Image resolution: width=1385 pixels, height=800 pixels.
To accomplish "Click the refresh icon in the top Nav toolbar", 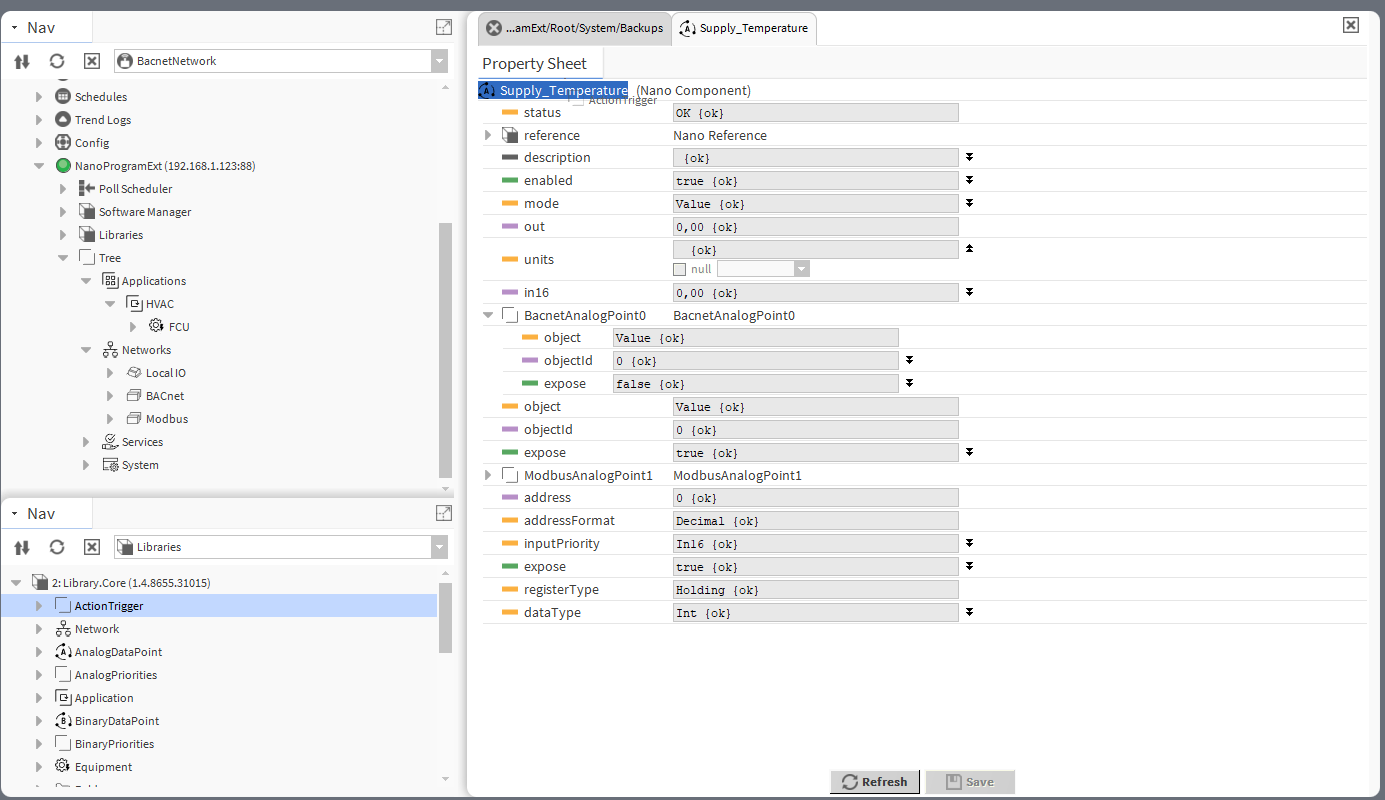I will [57, 61].
